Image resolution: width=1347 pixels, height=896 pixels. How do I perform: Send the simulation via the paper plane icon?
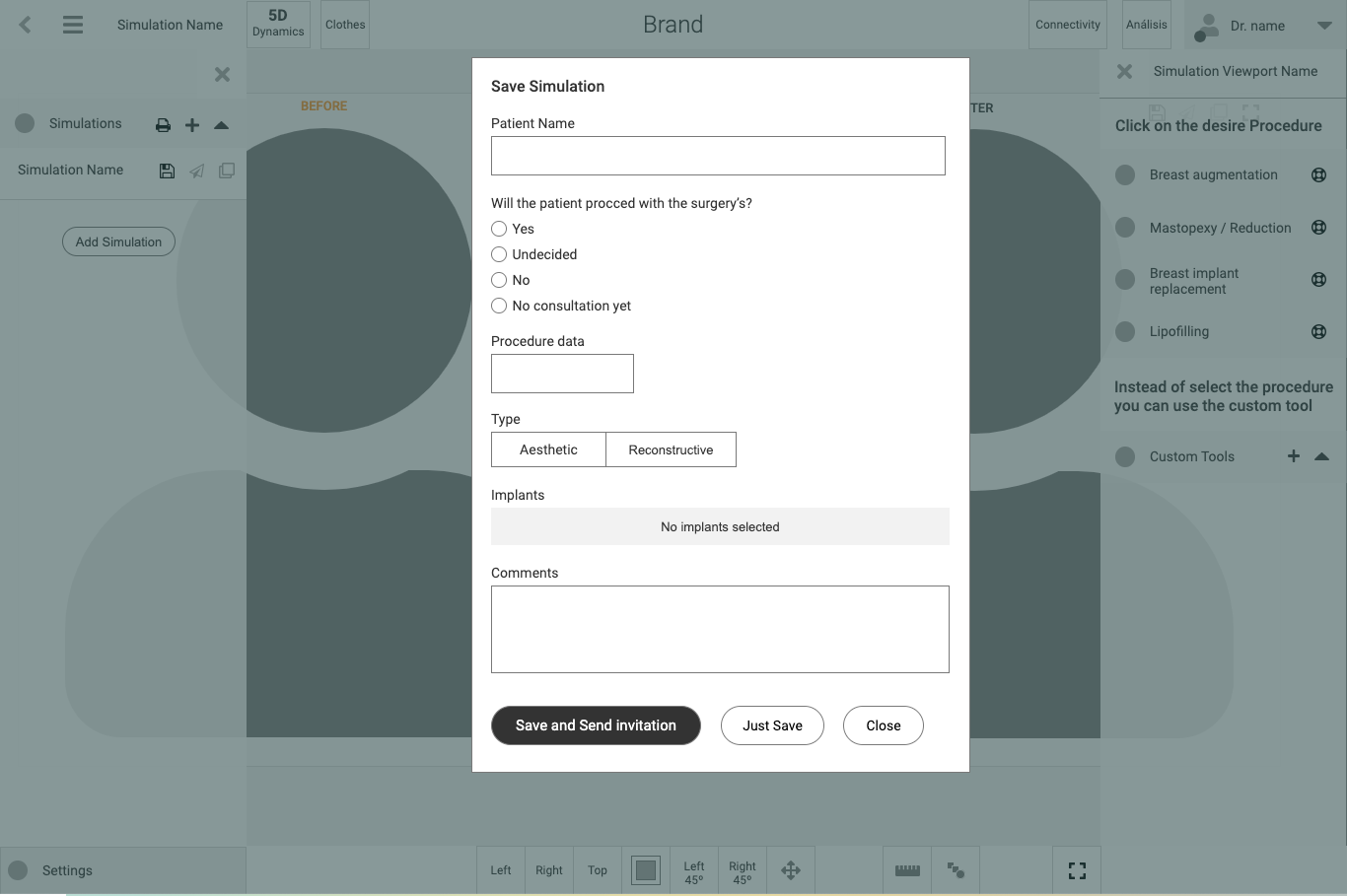coord(196,170)
